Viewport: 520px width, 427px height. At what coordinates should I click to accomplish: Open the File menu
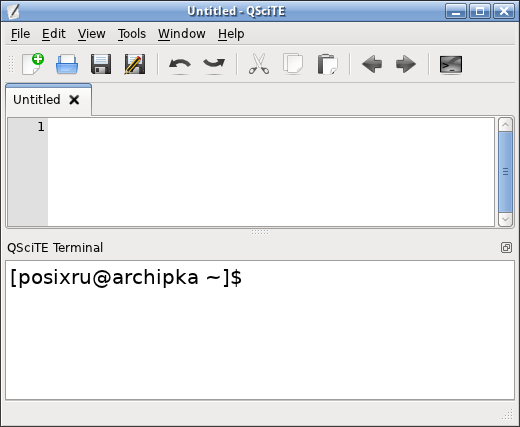(x=21, y=34)
